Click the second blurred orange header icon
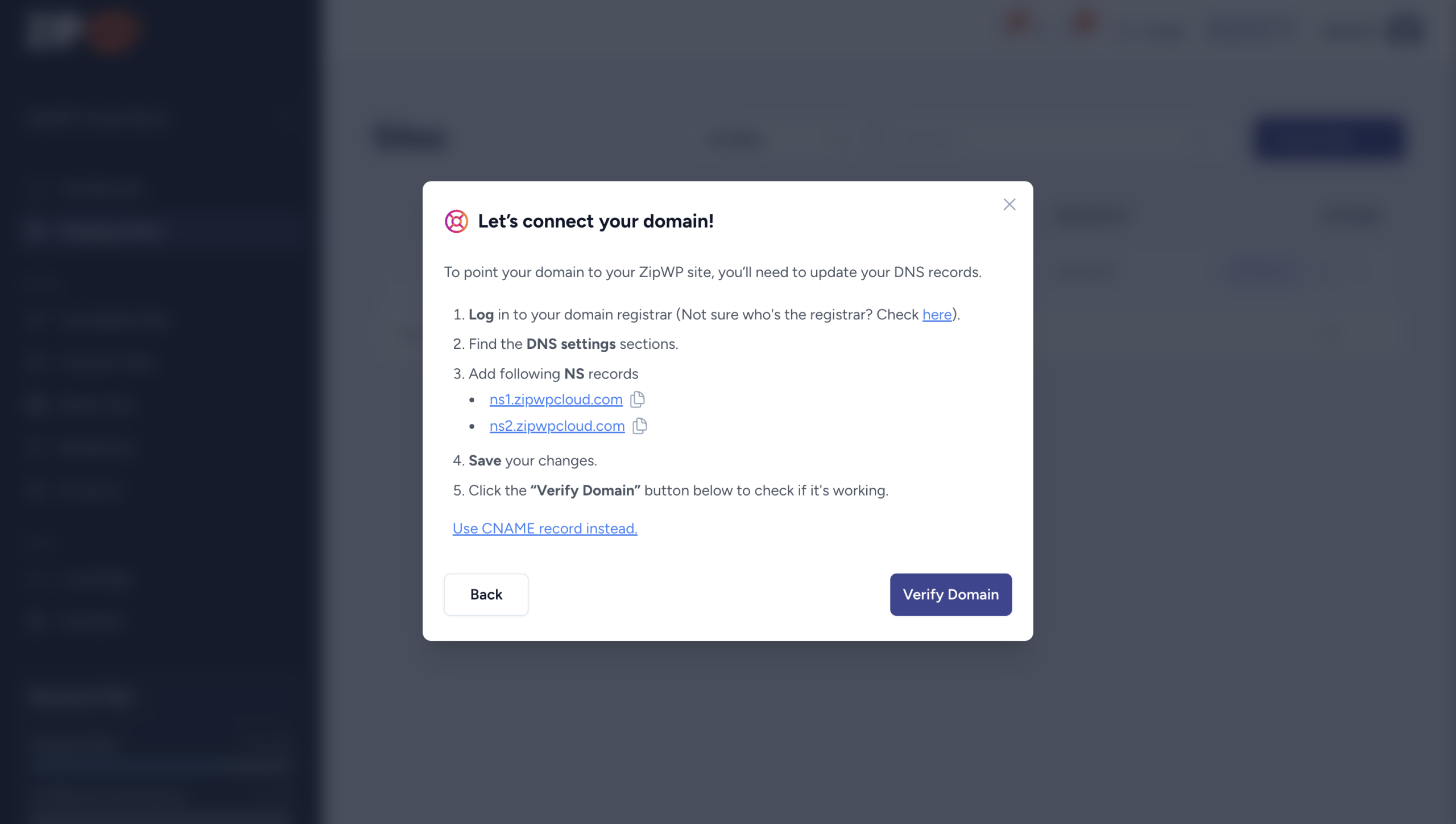 point(1085,23)
